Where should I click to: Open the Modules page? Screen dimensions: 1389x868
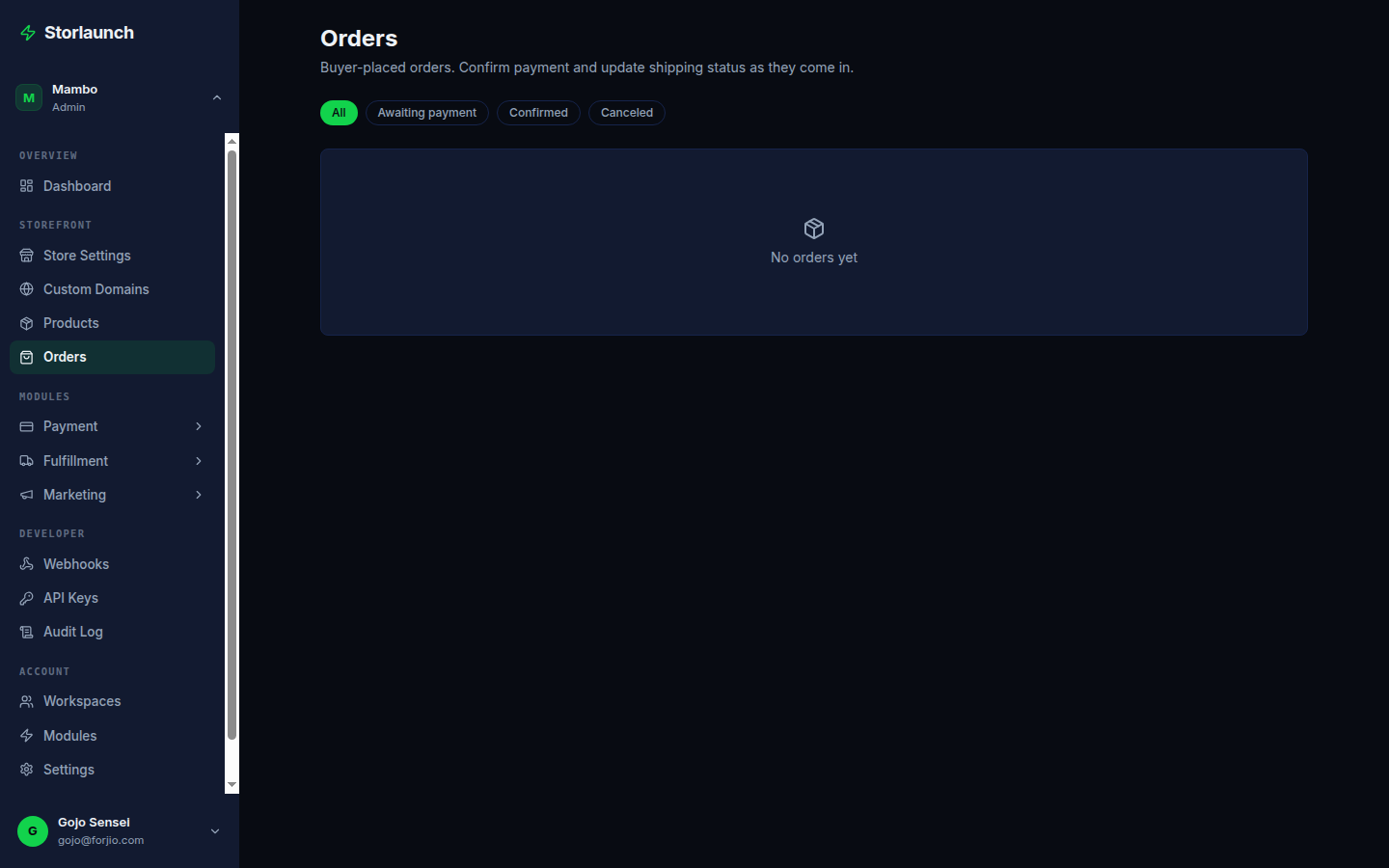pos(112,736)
